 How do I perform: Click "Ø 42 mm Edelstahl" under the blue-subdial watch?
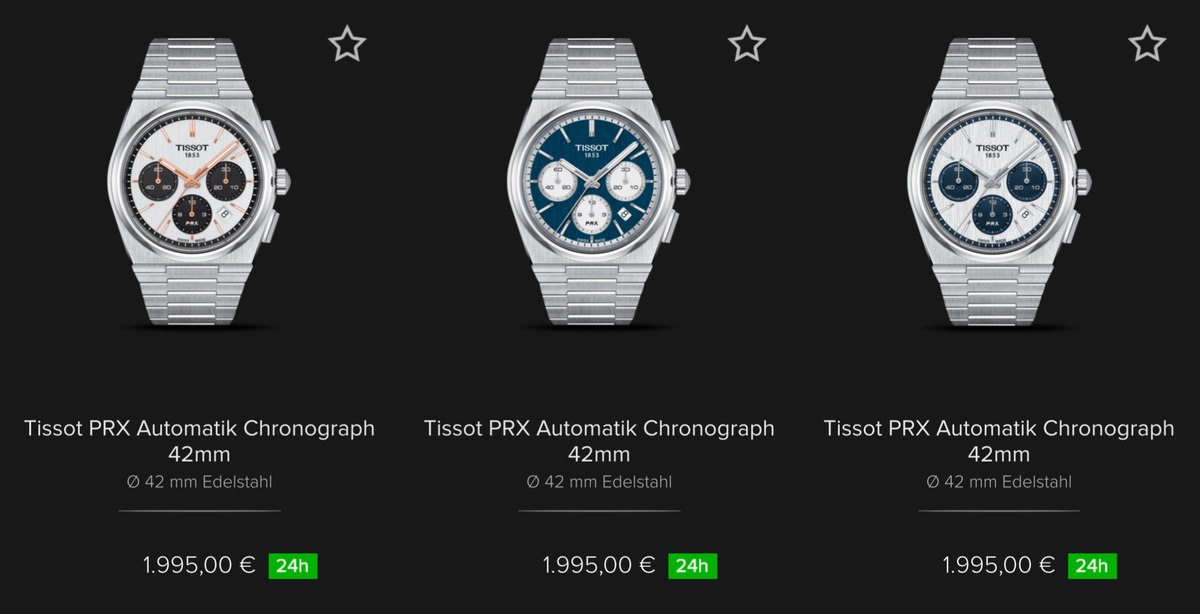pyautogui.click(x=999, y=482)
